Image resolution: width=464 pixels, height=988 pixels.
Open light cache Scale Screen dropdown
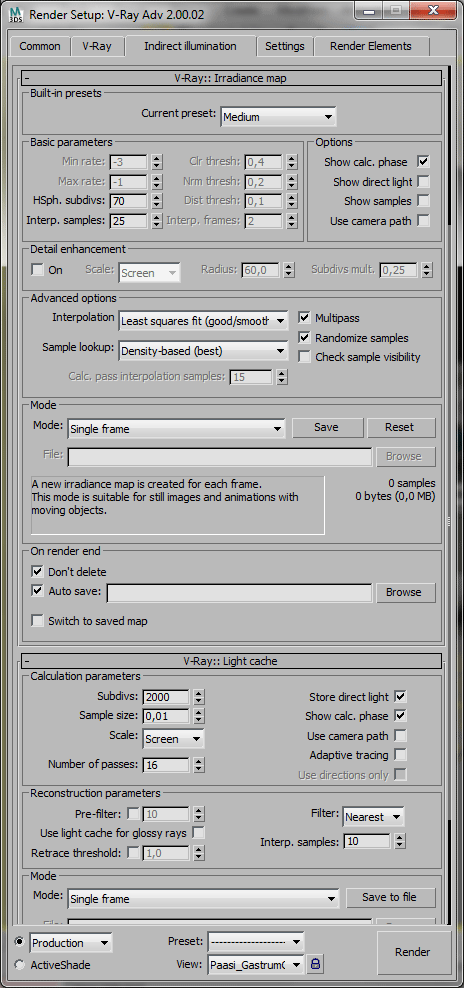click(x=173, y=738)
